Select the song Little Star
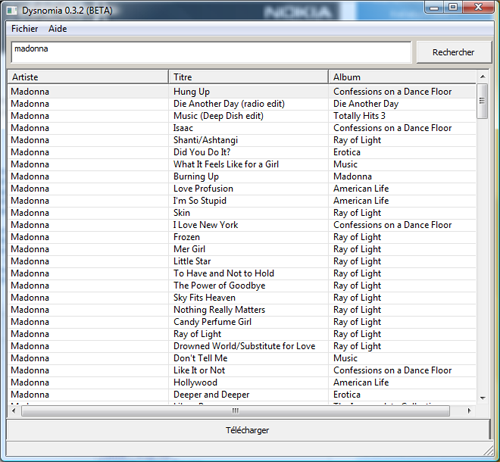The height and width of the screenshot is (462, 500). tap(192, 261)
